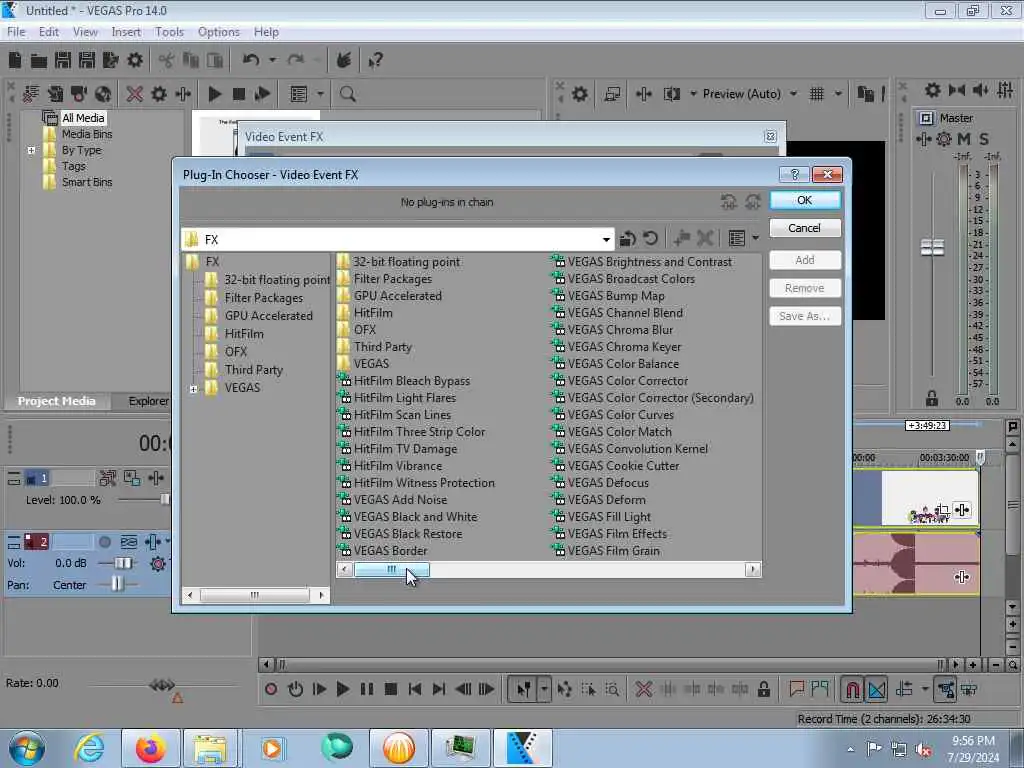Open Master bus properties gear icon
This screenshot has height=768, width=1024.
point(933,90)
